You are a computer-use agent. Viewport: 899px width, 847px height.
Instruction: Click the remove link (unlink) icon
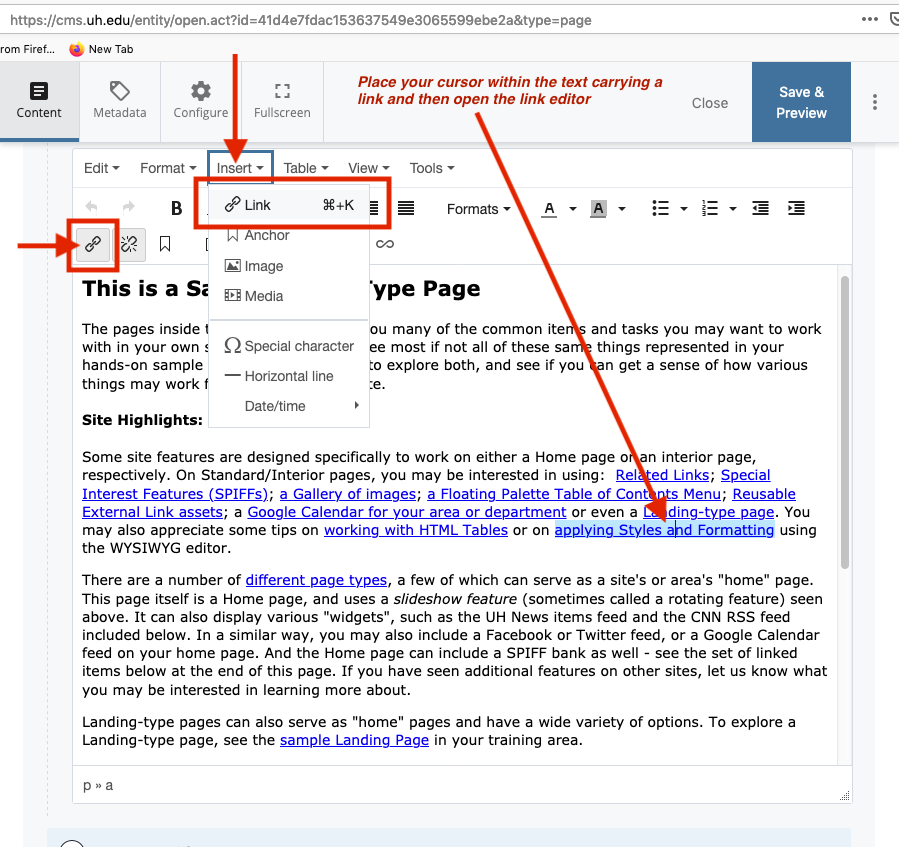(129, 244)
